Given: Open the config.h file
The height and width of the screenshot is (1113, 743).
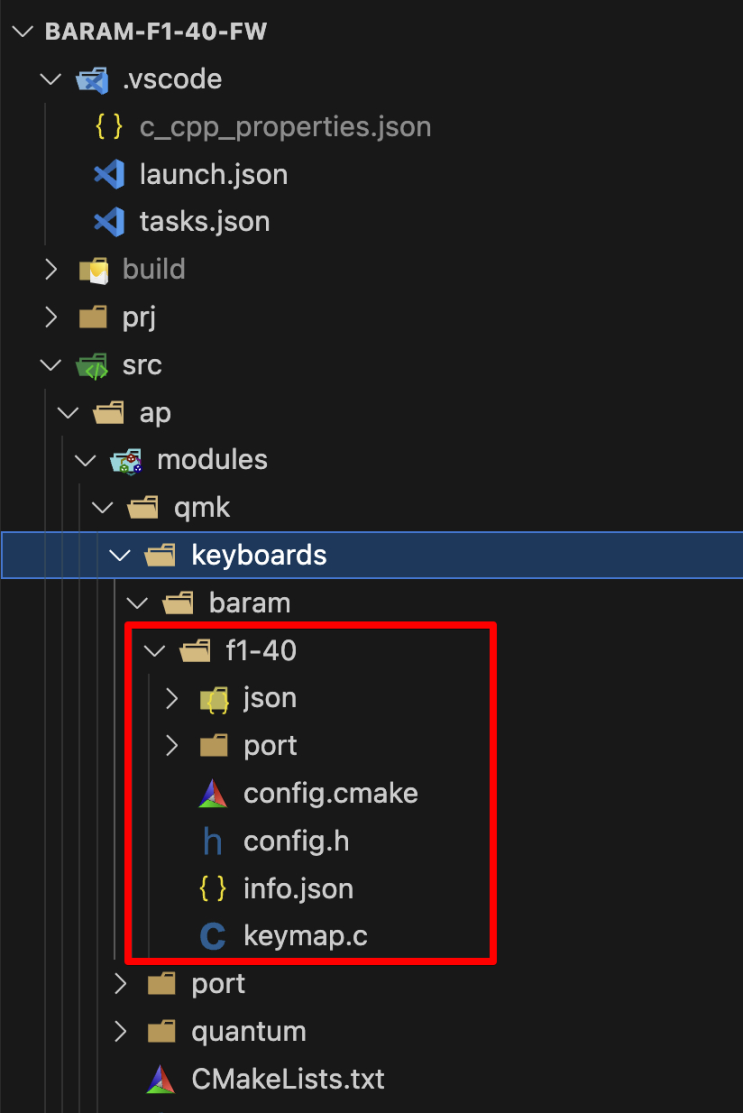Looking at the screenshot, I should click(x=296, y=842).
